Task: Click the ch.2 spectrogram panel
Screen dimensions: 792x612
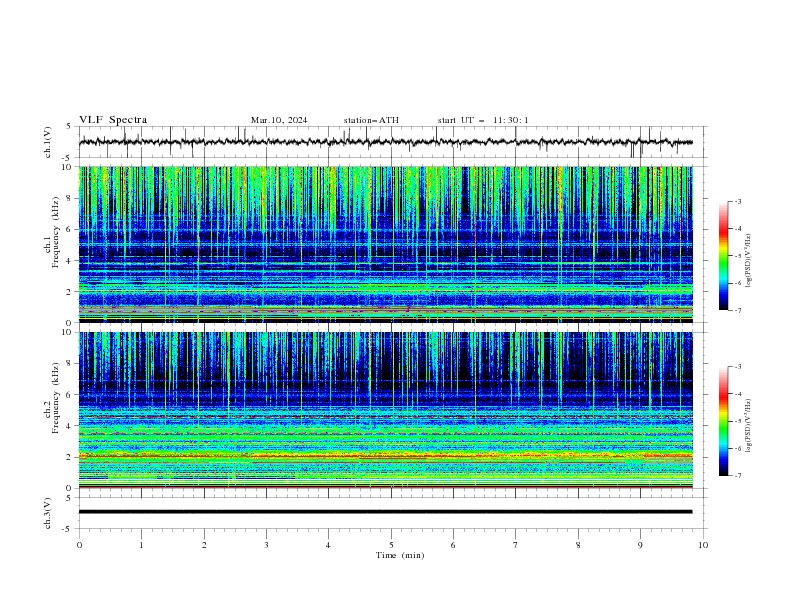Action: pyautogui.click(x=386, y=410)
